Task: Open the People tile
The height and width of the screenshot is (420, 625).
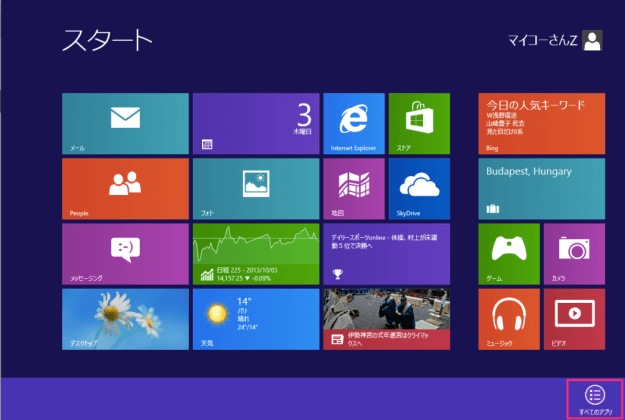Action: [125, 188]
